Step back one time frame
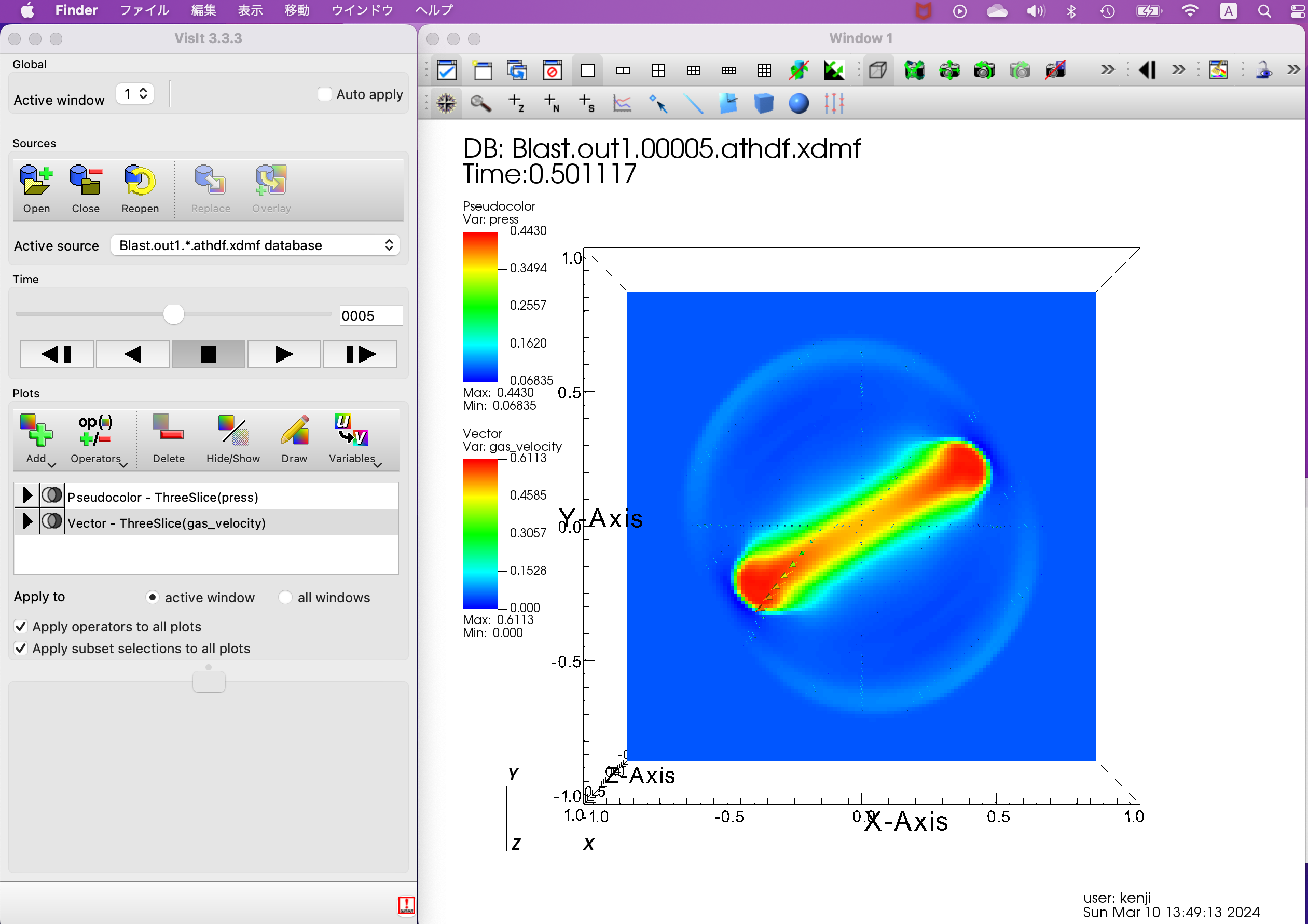1308x924 pixels. point(57,354)
